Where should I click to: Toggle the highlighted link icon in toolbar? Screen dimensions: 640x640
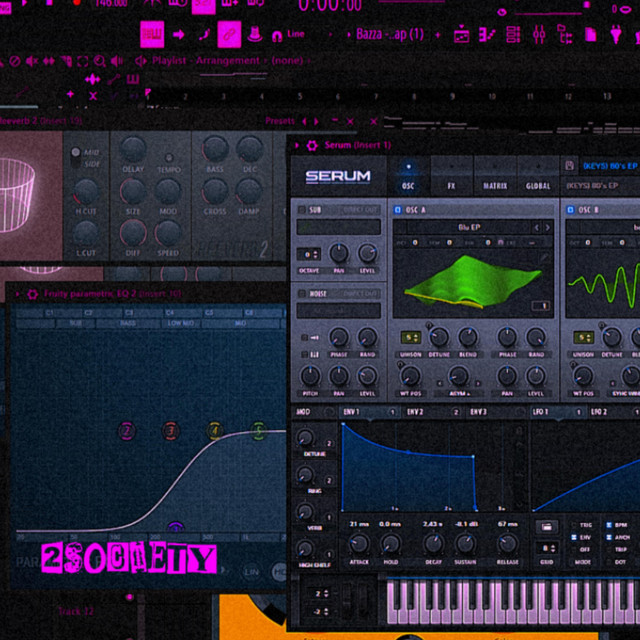coord(229,35)
